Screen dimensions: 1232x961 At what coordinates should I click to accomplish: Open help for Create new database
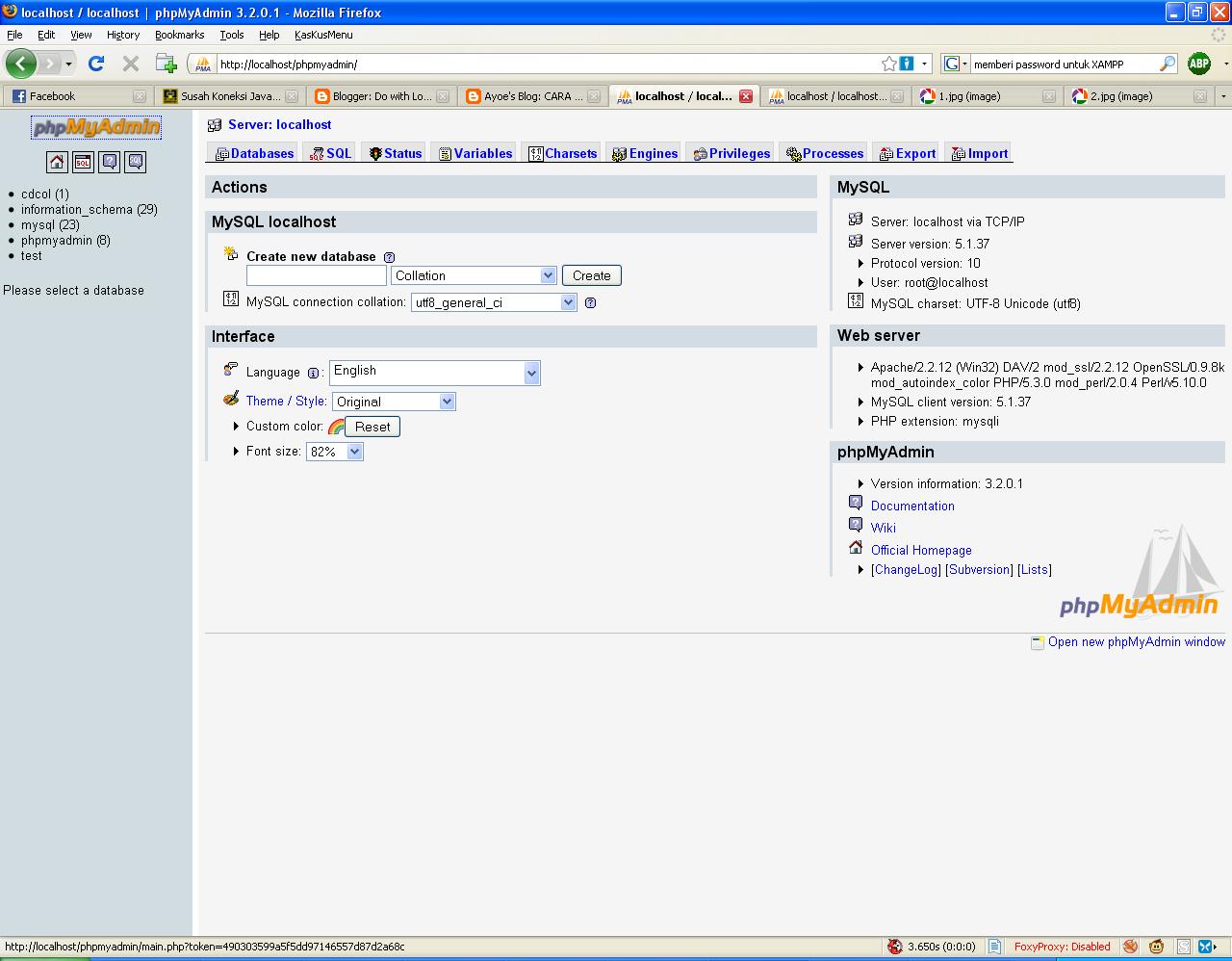[389, 257]
